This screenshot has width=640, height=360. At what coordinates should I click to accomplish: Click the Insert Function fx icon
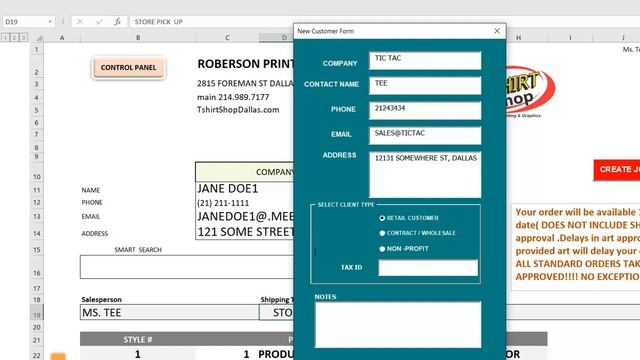pyautogui.click(x=117, y=22)
